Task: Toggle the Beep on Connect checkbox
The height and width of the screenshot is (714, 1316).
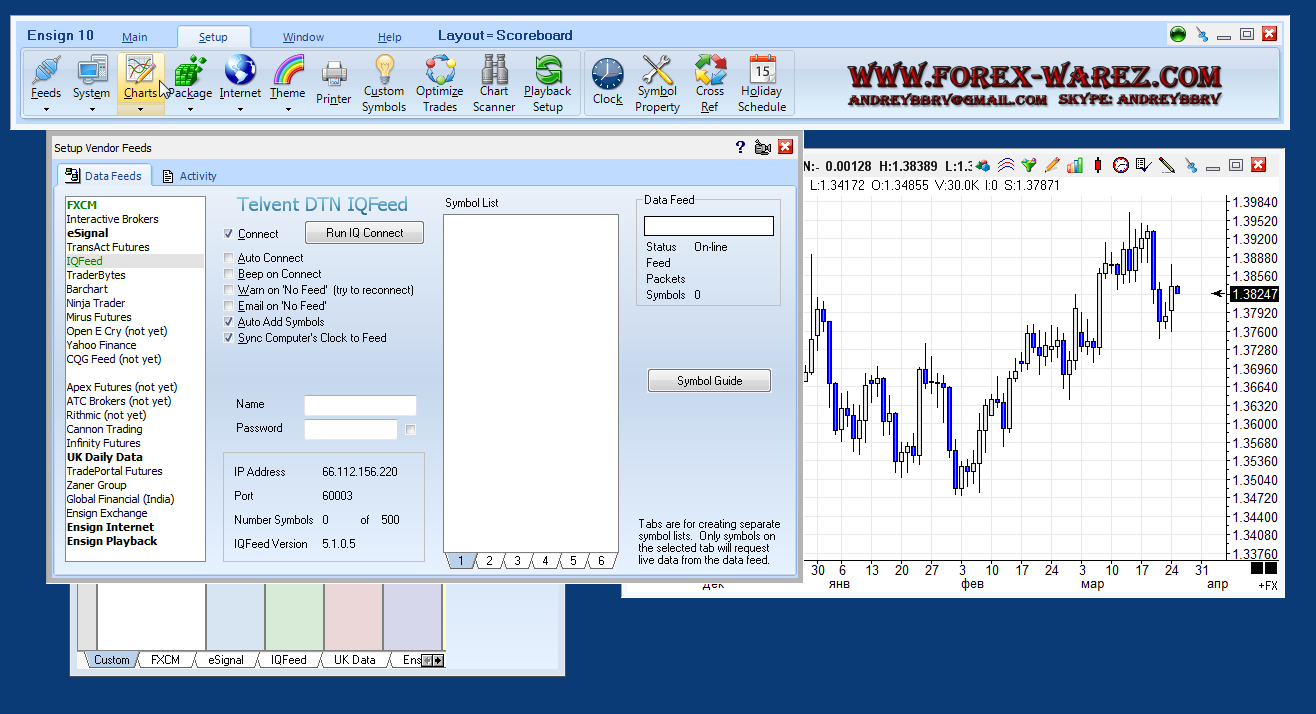Action: [230, 274]
